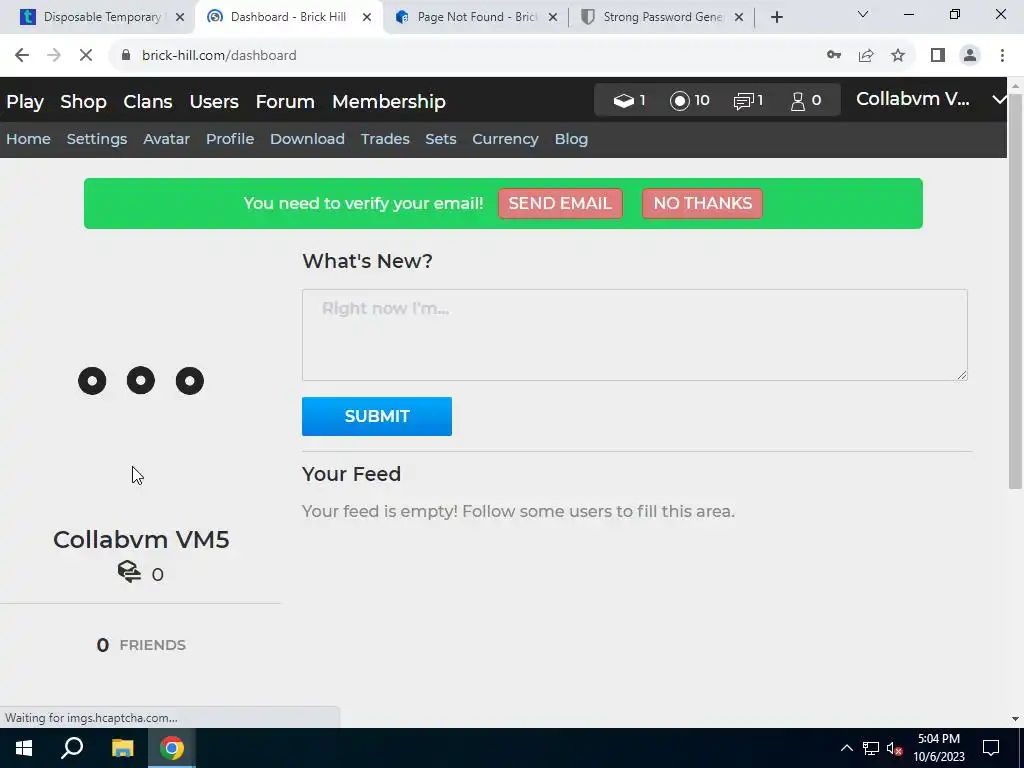The height and width of the screenshot is (768, 1024).
Task: Open the saved password key icon
Action: (x=833, y=56)
